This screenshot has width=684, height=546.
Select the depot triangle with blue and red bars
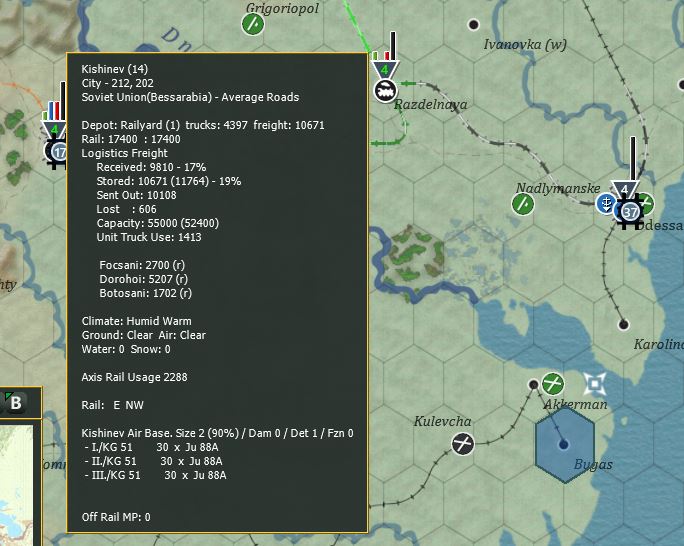(54, 130)
